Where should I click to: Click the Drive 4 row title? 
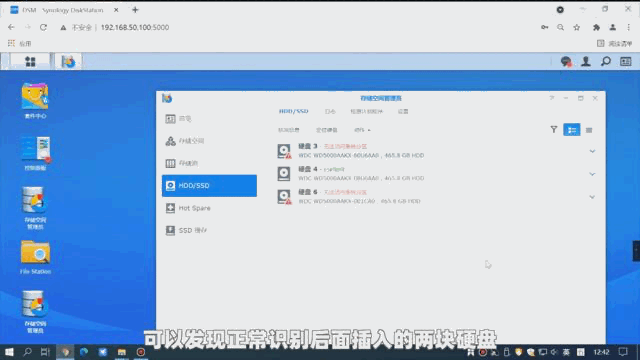[x=308, y=169]
